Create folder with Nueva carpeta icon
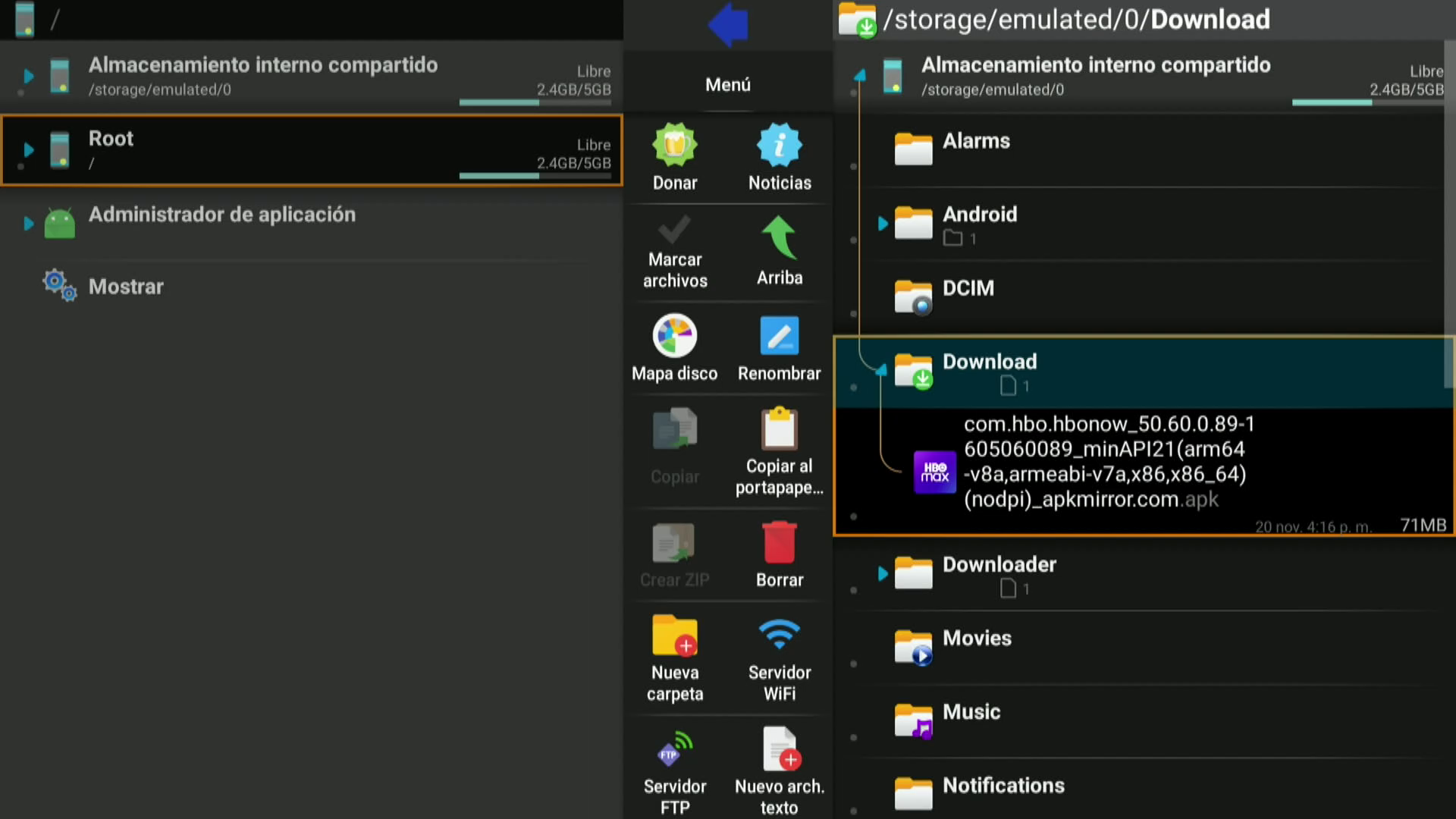 coord(674,635)
